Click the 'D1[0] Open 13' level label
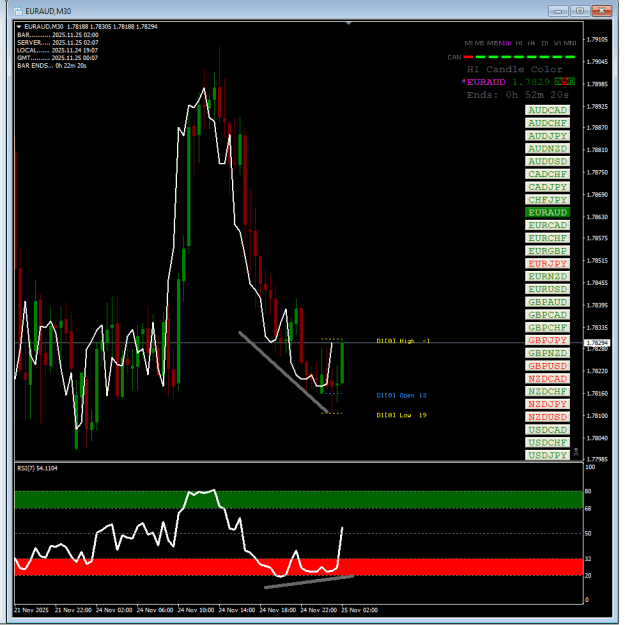The height and width of the screenshot is (625, 625). pyautogui.click(x=401, y=395)
